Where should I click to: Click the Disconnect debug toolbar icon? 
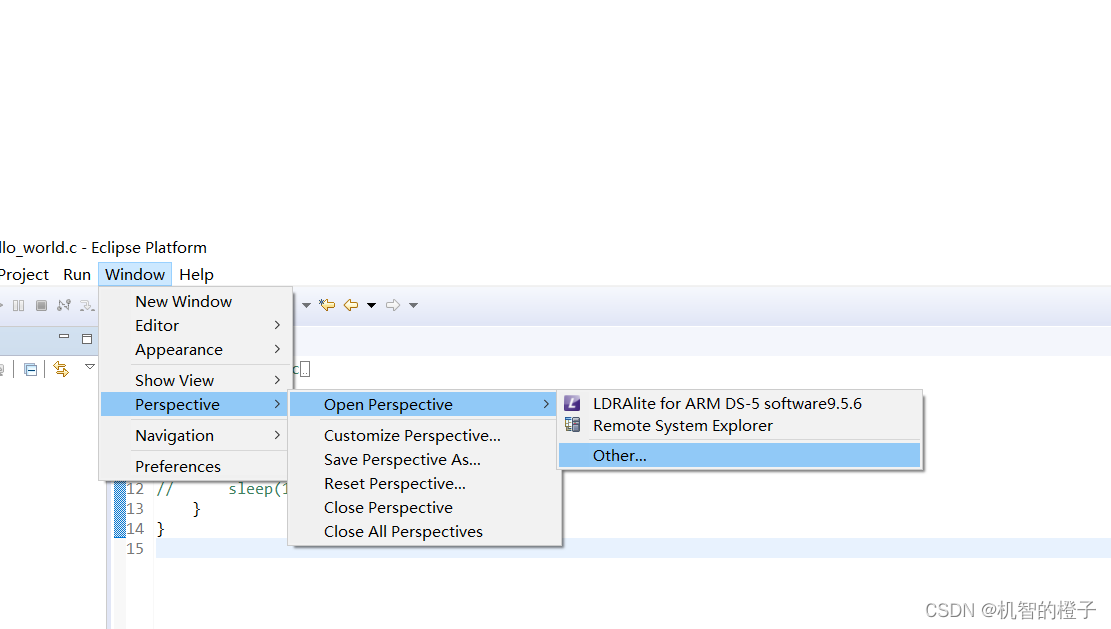tap(64, 305)
